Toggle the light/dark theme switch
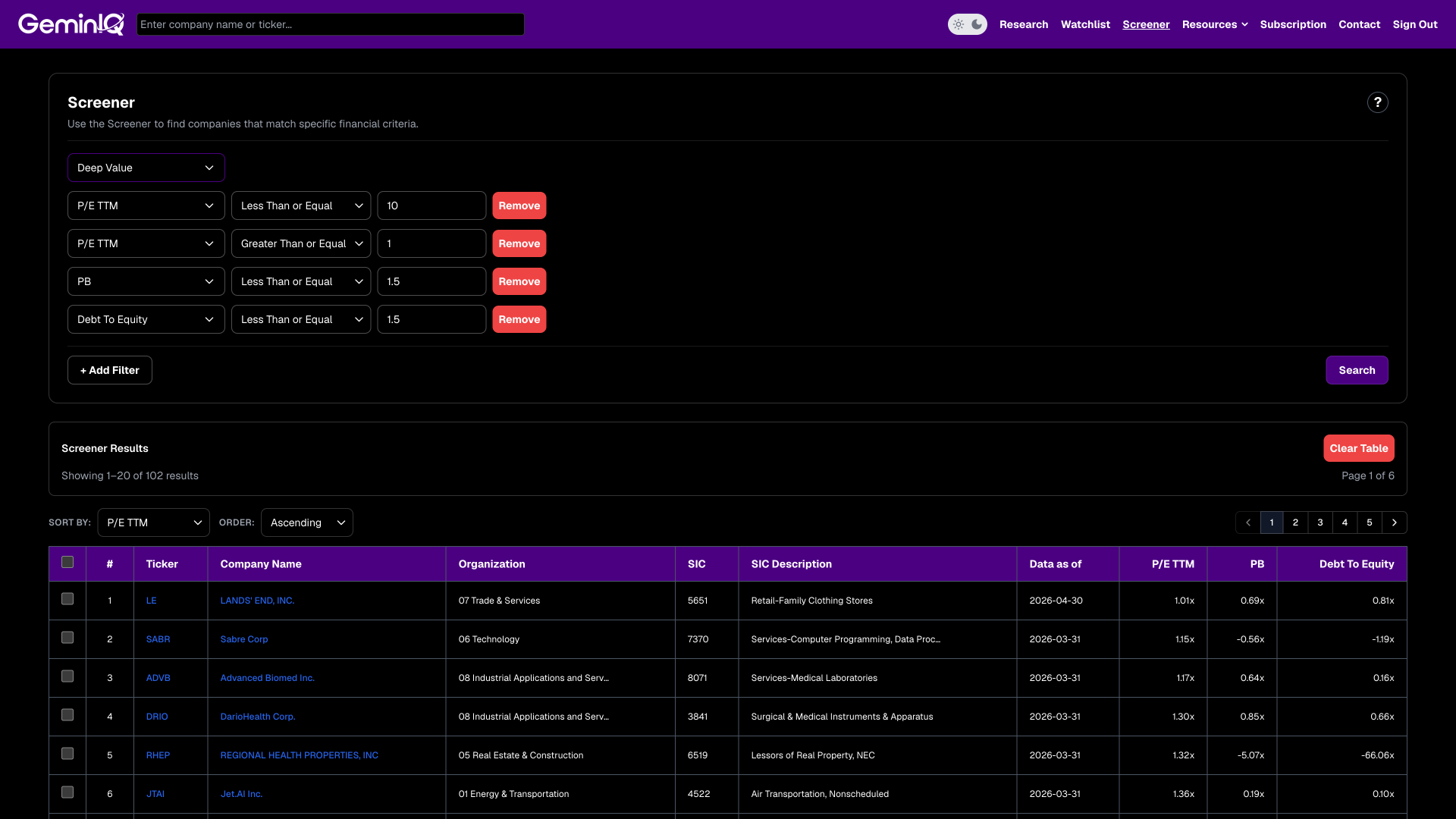Image resolution: width=1456 pixels, height=819 pixels. click(x=967, y=24)
